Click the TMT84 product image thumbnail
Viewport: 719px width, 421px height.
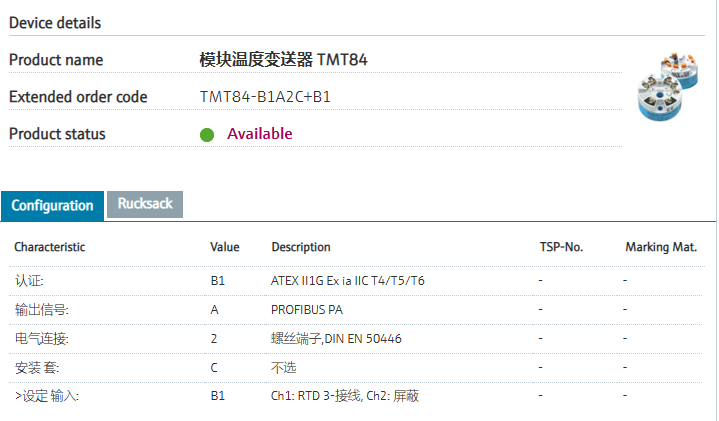point(667,86)
